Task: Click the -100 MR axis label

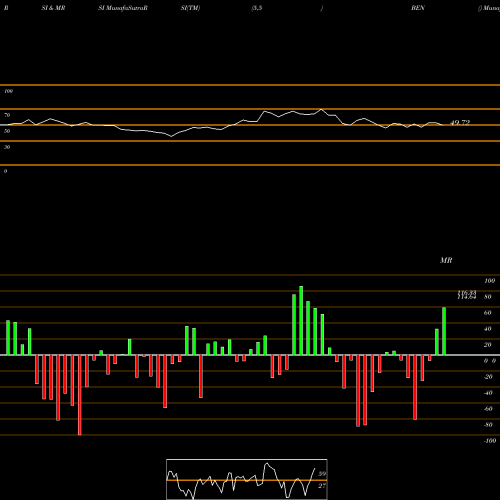Action: coord(490,441)
